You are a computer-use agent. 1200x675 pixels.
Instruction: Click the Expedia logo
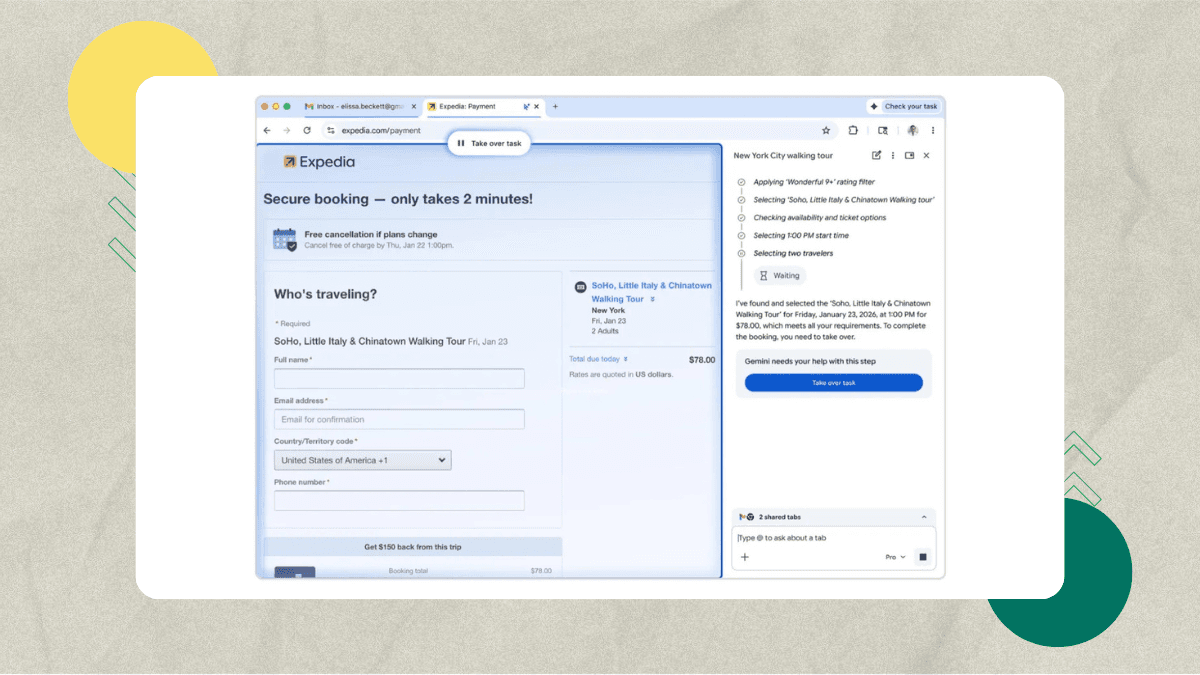click(319, 162)
